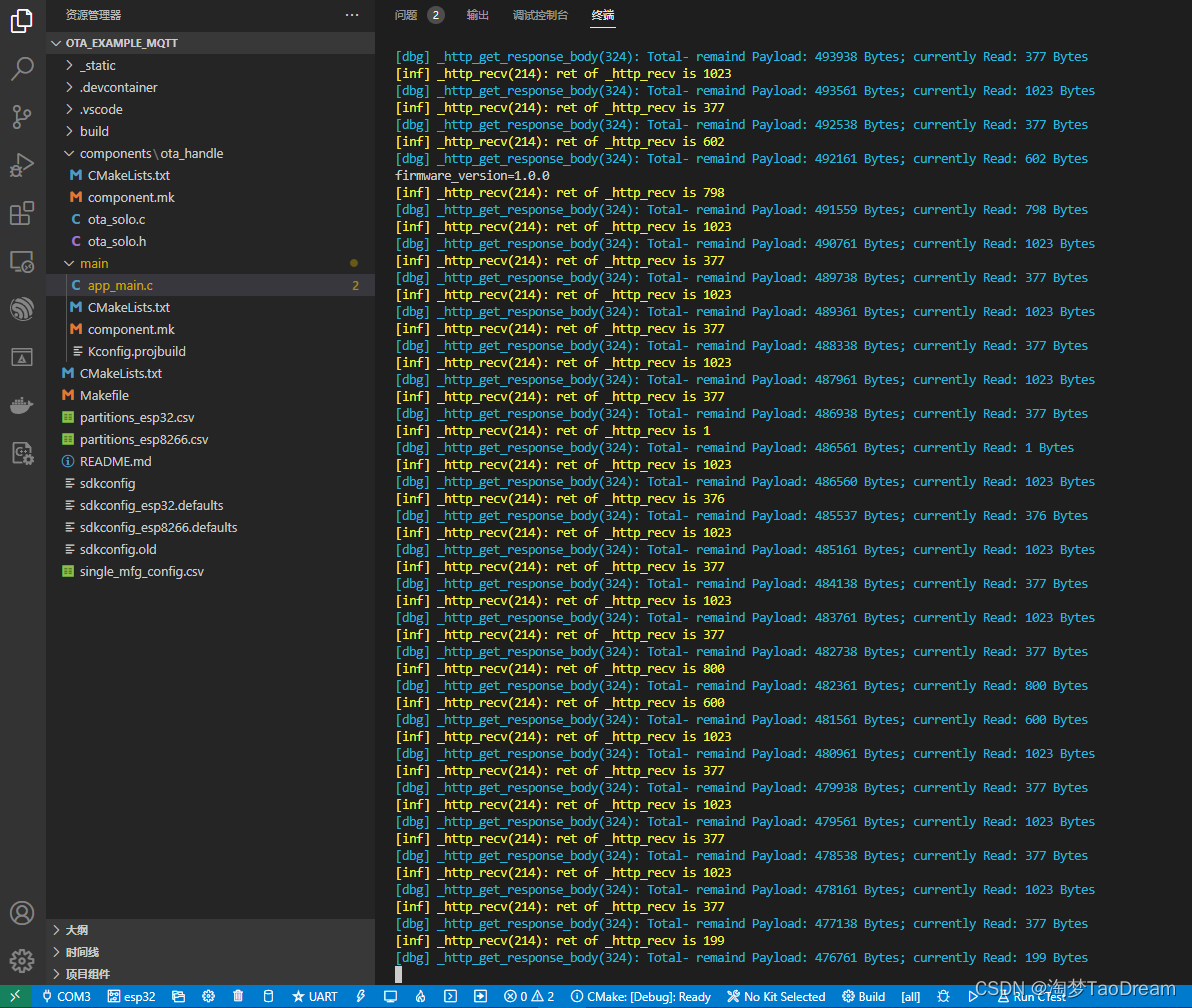Click the flash device lightning icon
The image size is (1192, 1008).
tap(360, 996)
